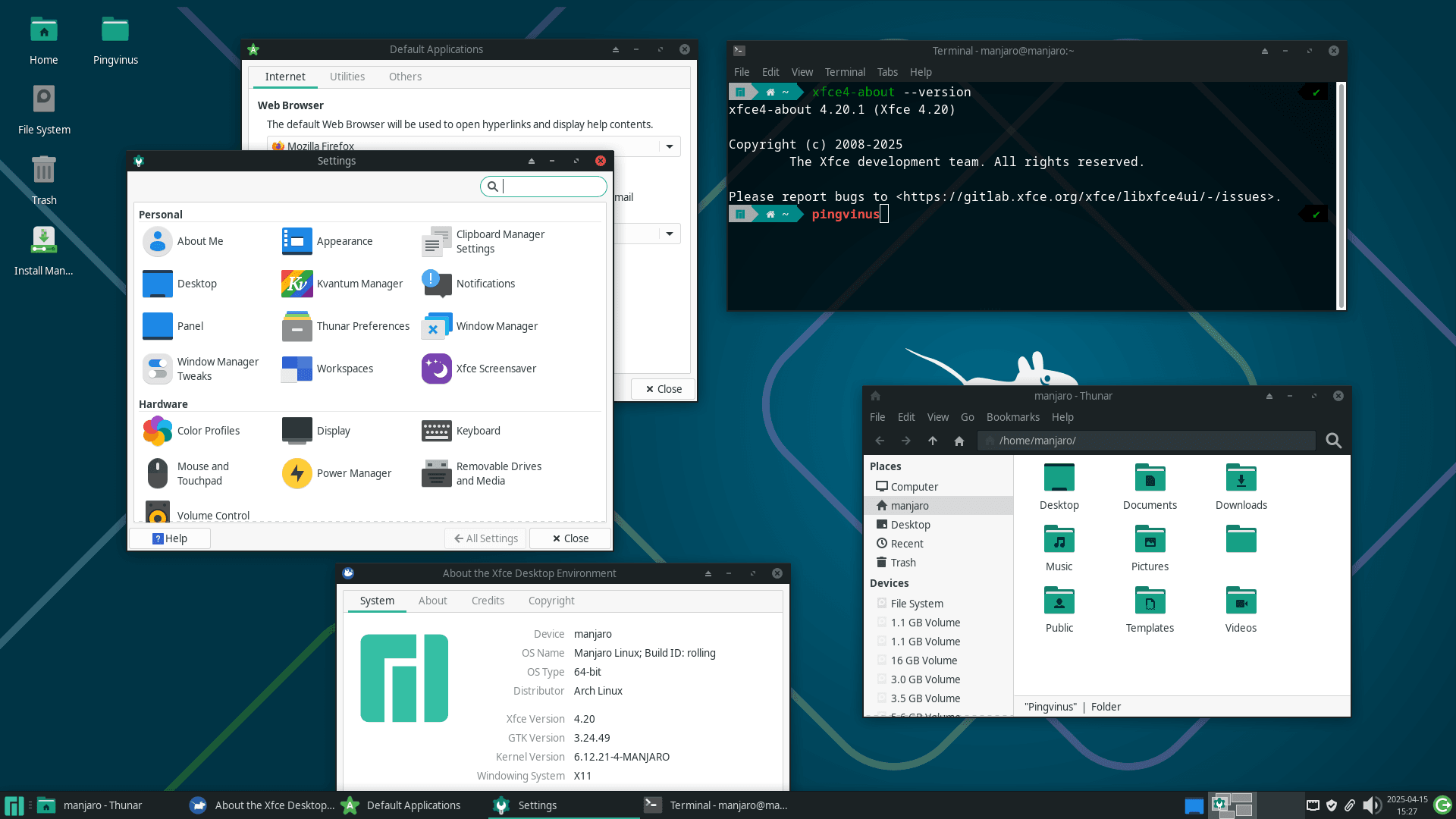Open Color Profiles settings

click(x=157, y=431)
